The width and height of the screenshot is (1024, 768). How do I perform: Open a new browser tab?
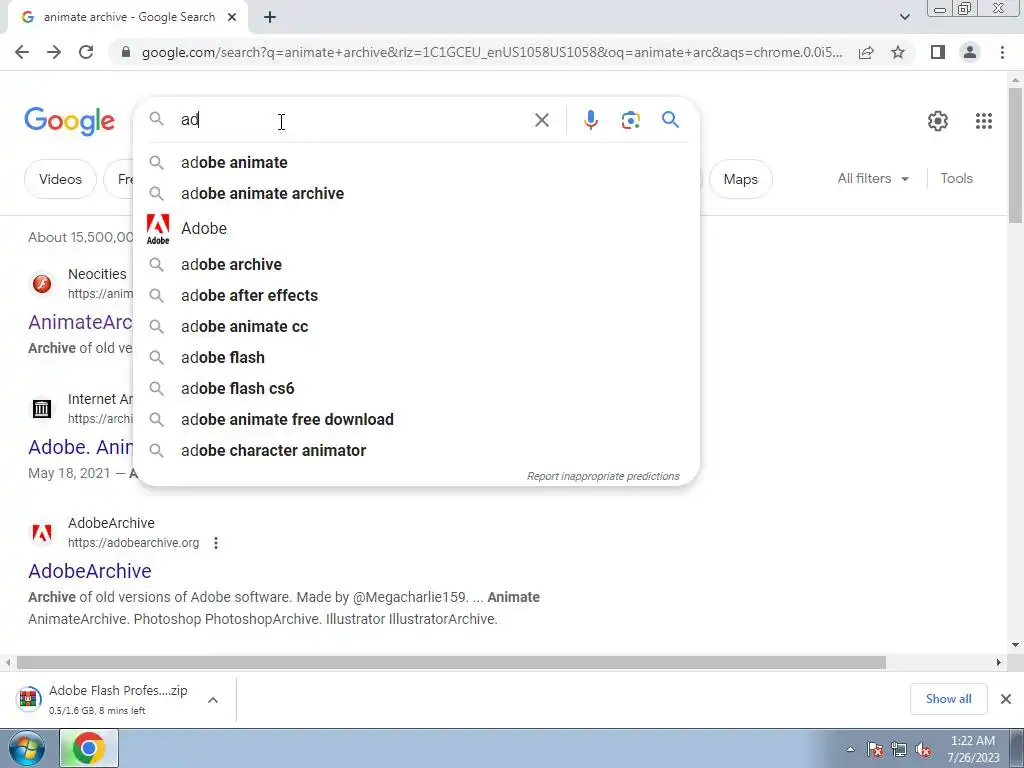[x=270, y=18]
